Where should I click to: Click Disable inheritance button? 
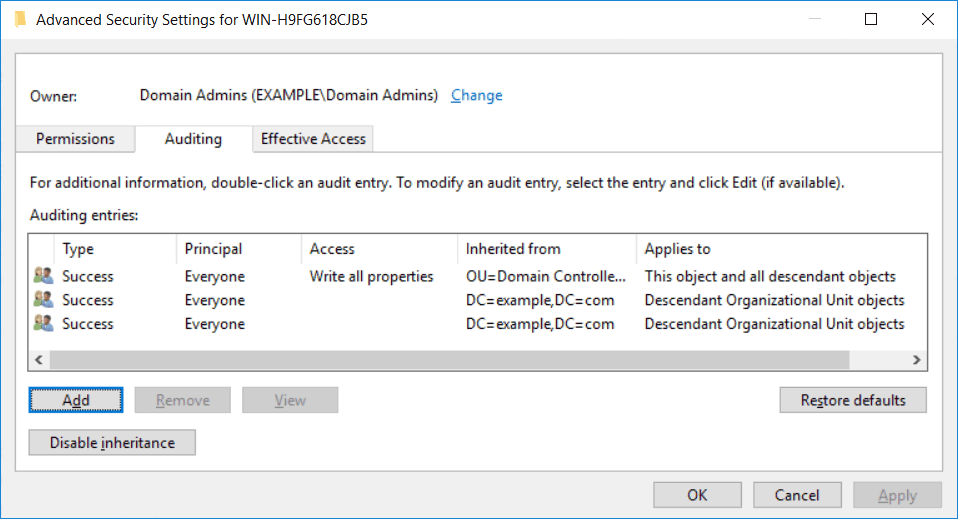112,442
